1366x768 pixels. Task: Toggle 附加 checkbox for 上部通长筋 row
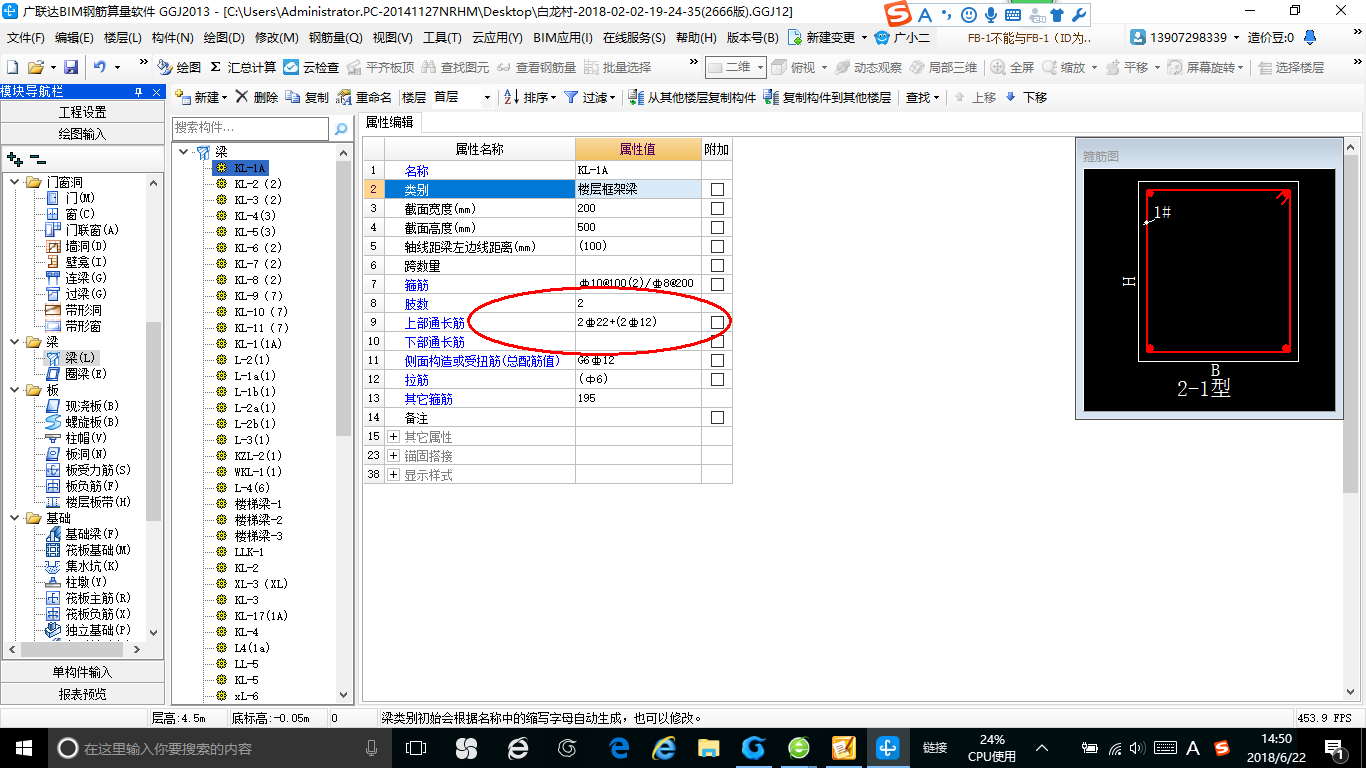[717, 322]
